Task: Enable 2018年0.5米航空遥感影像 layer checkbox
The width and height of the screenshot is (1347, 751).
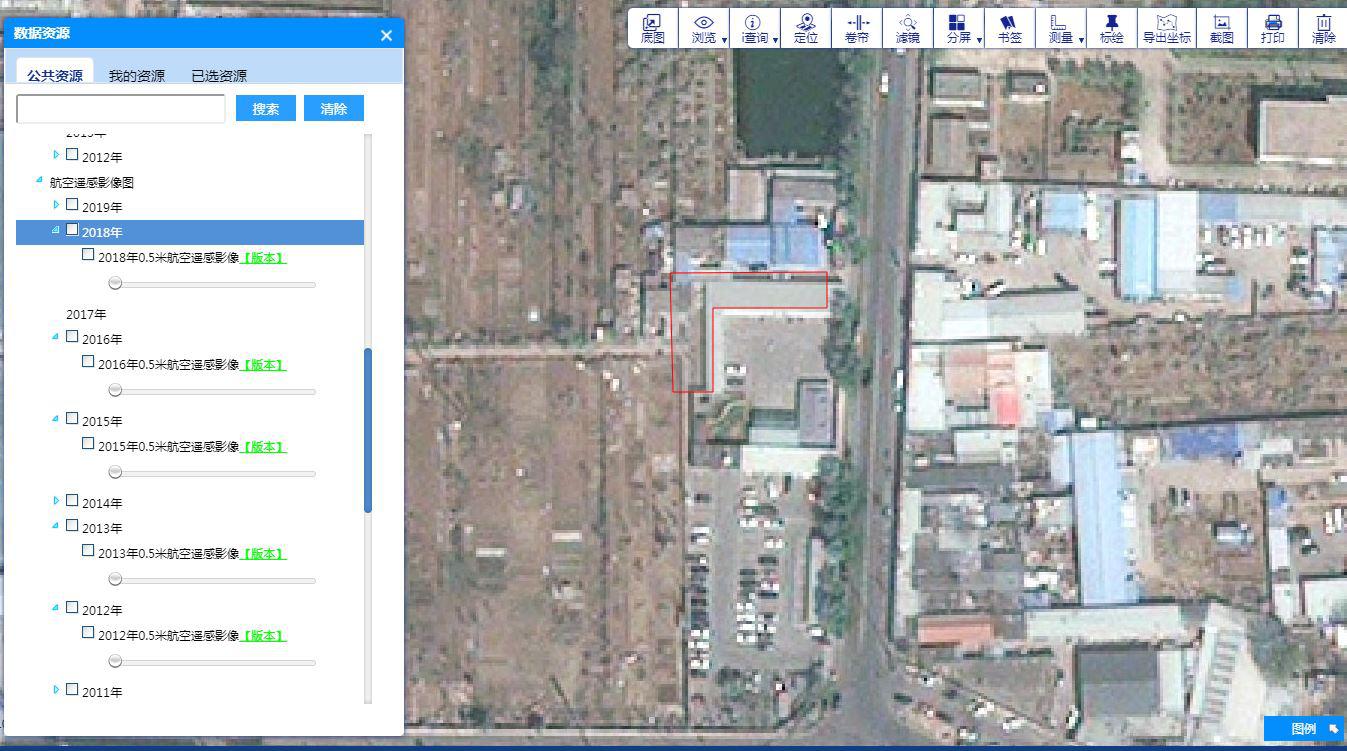Action: [88, 255]
